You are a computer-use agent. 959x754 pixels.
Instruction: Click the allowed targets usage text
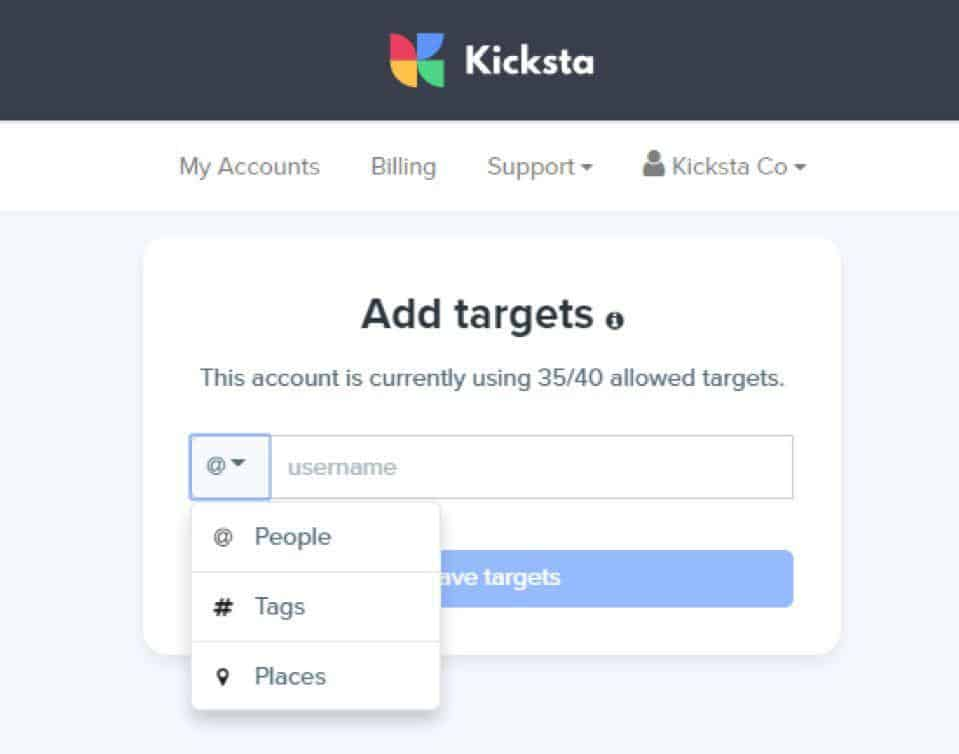tap(492, 379)
